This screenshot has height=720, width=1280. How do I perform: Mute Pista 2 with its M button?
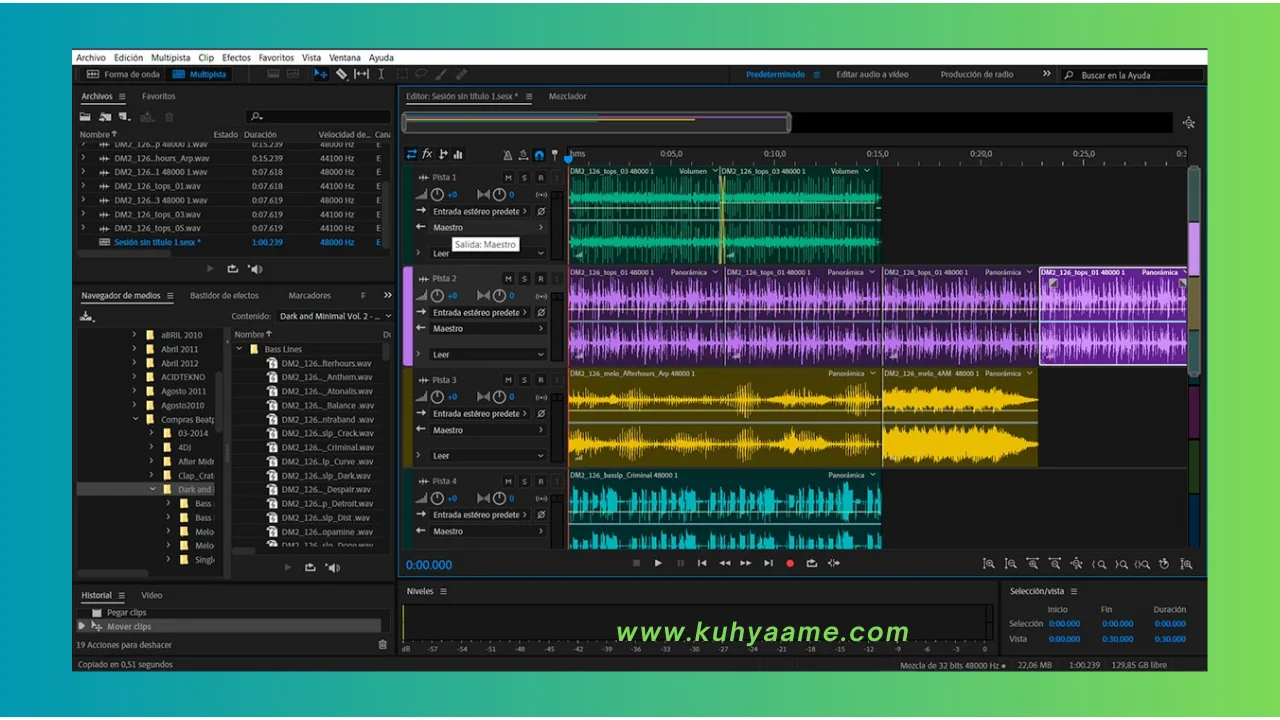coord(508,278)
